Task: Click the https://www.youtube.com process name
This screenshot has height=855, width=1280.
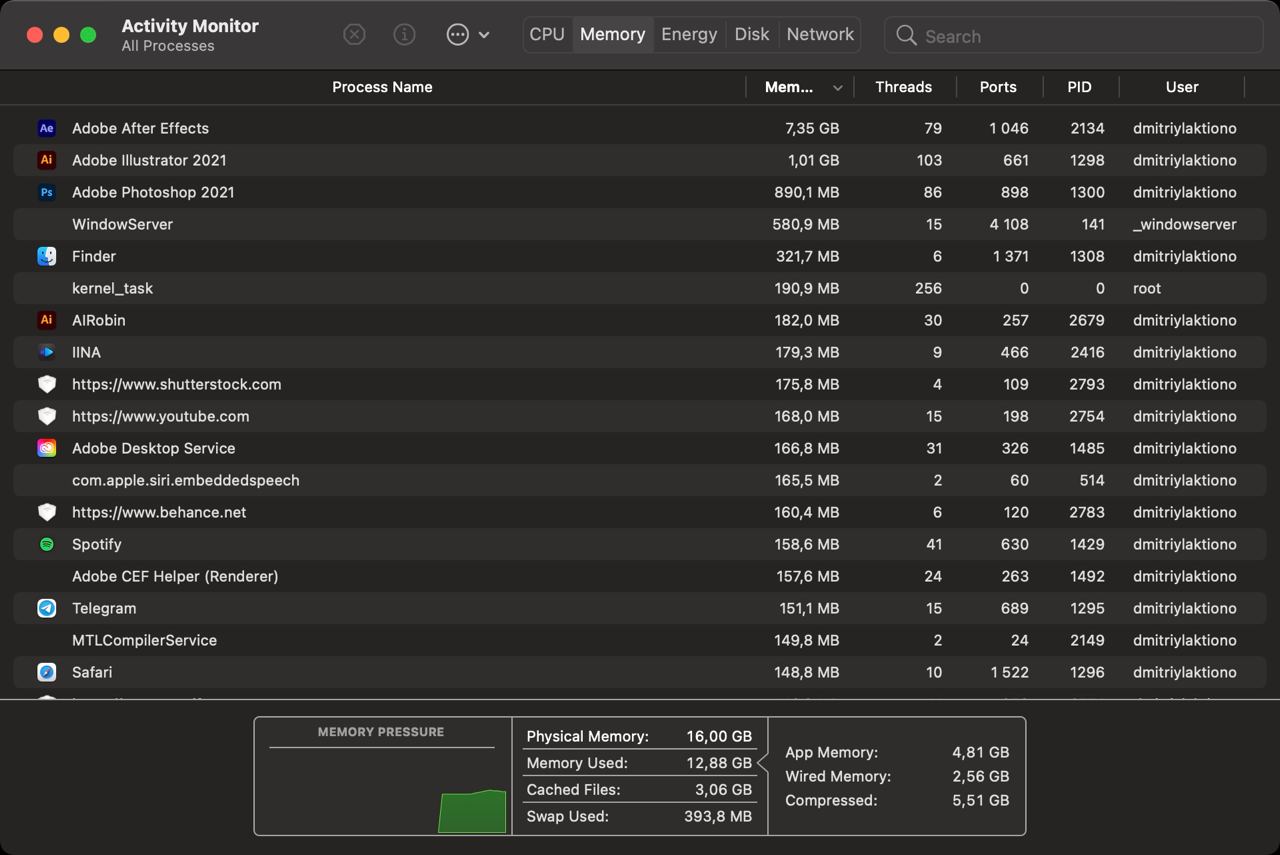Action: tap(160, 416)
